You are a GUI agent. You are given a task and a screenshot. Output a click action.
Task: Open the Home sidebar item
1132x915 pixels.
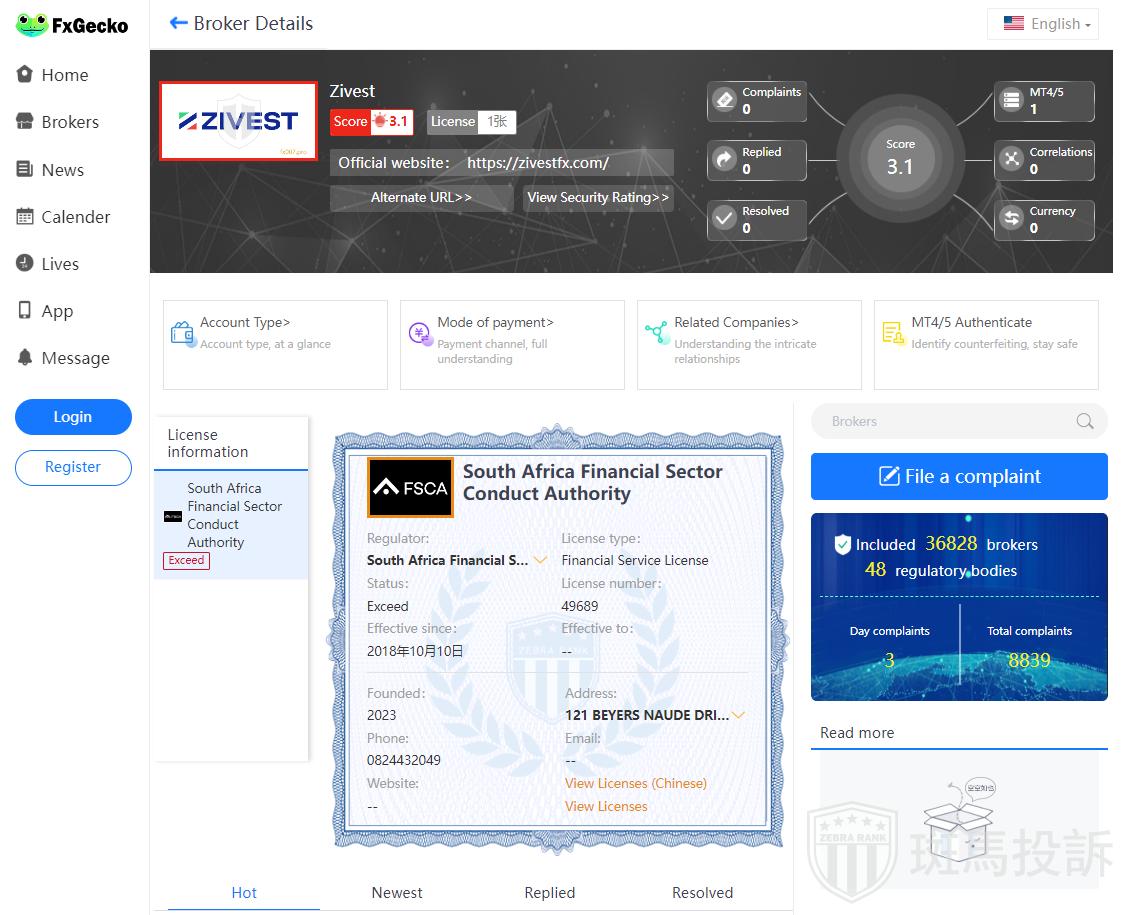pyautogui.click(x=65, y=75)
